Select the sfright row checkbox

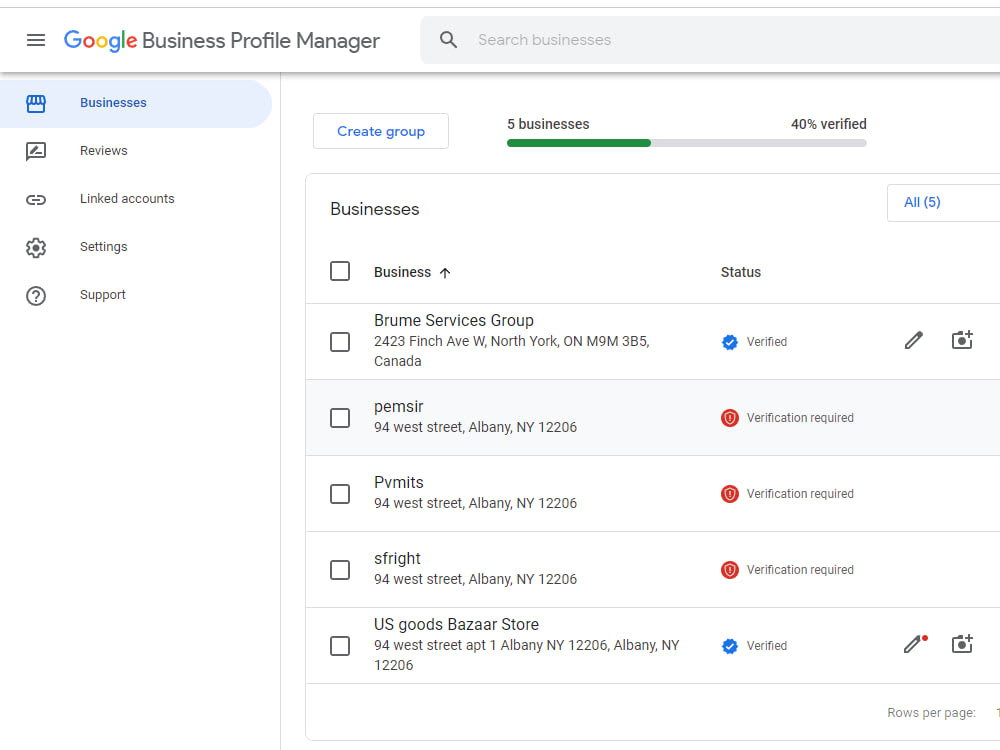tap(340, 570)
